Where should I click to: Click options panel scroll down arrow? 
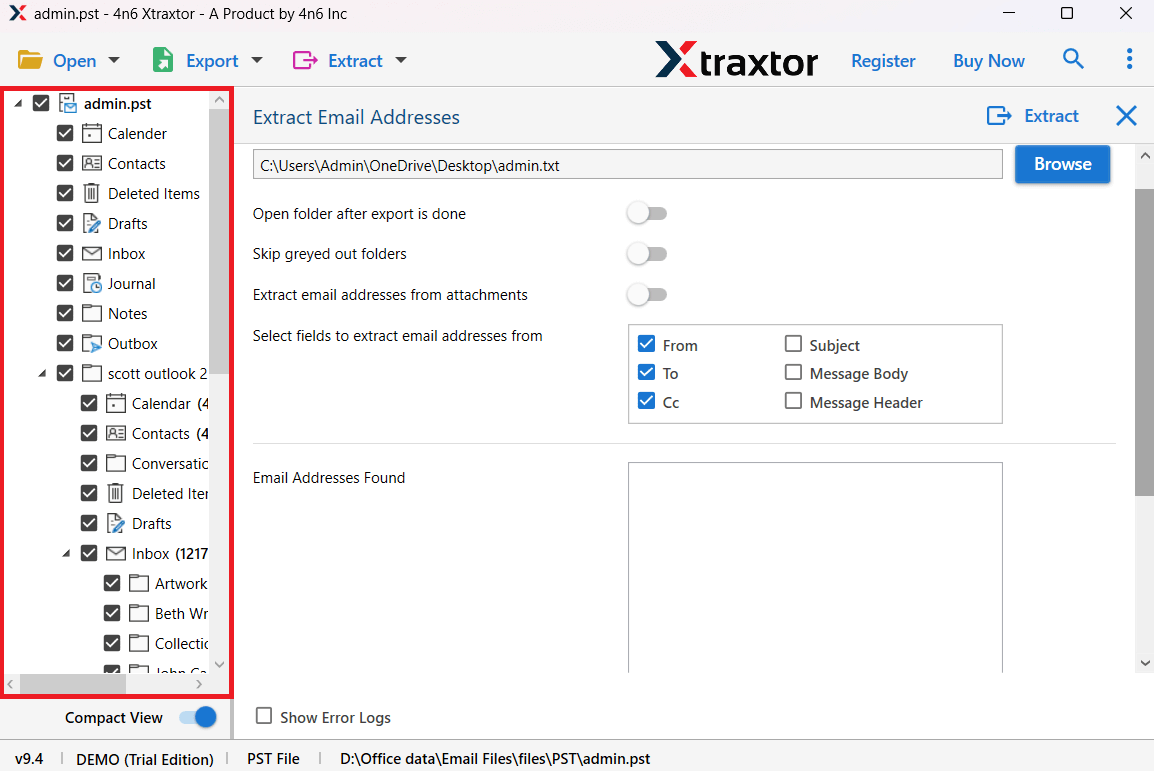coord(1144,663)
